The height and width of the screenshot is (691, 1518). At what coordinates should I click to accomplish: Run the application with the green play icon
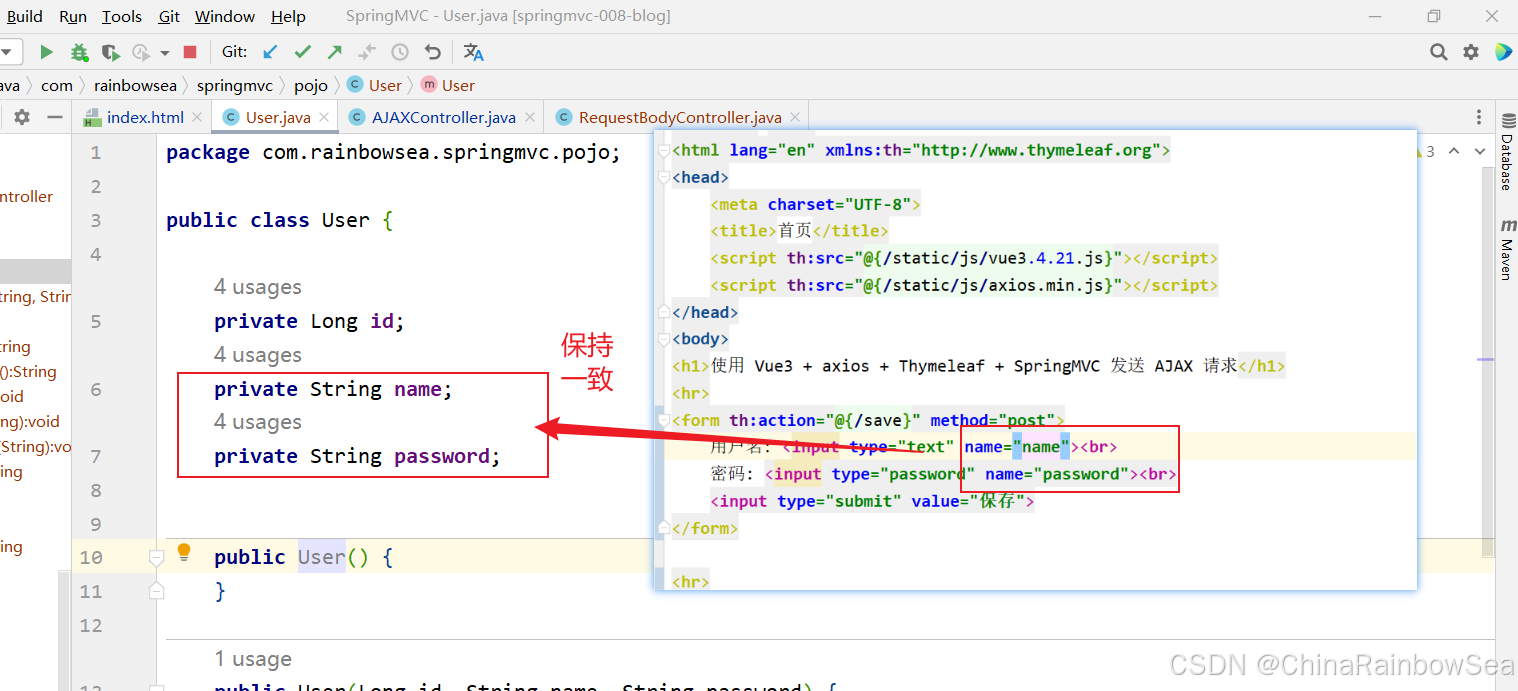[x=46, y=52]
